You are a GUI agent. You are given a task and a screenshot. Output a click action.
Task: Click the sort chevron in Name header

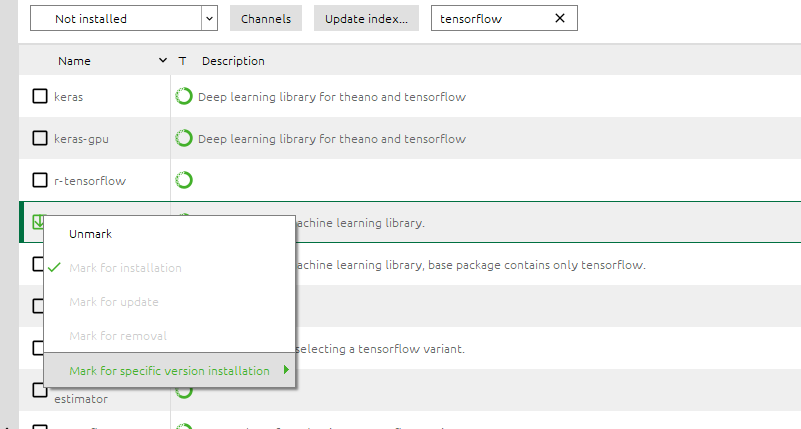click(x=163, y=60)
